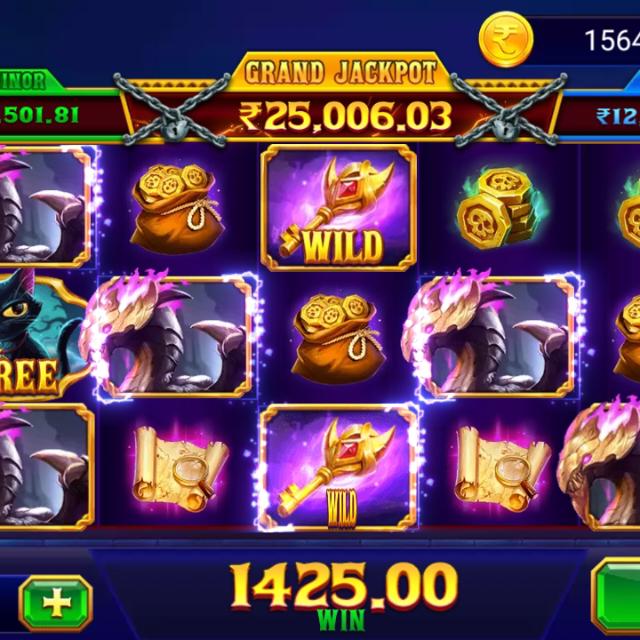The width and height of the screenshot is (640, 640).
Task: Tap the gold rupee coin icon
Action: [x=506, y=39]
